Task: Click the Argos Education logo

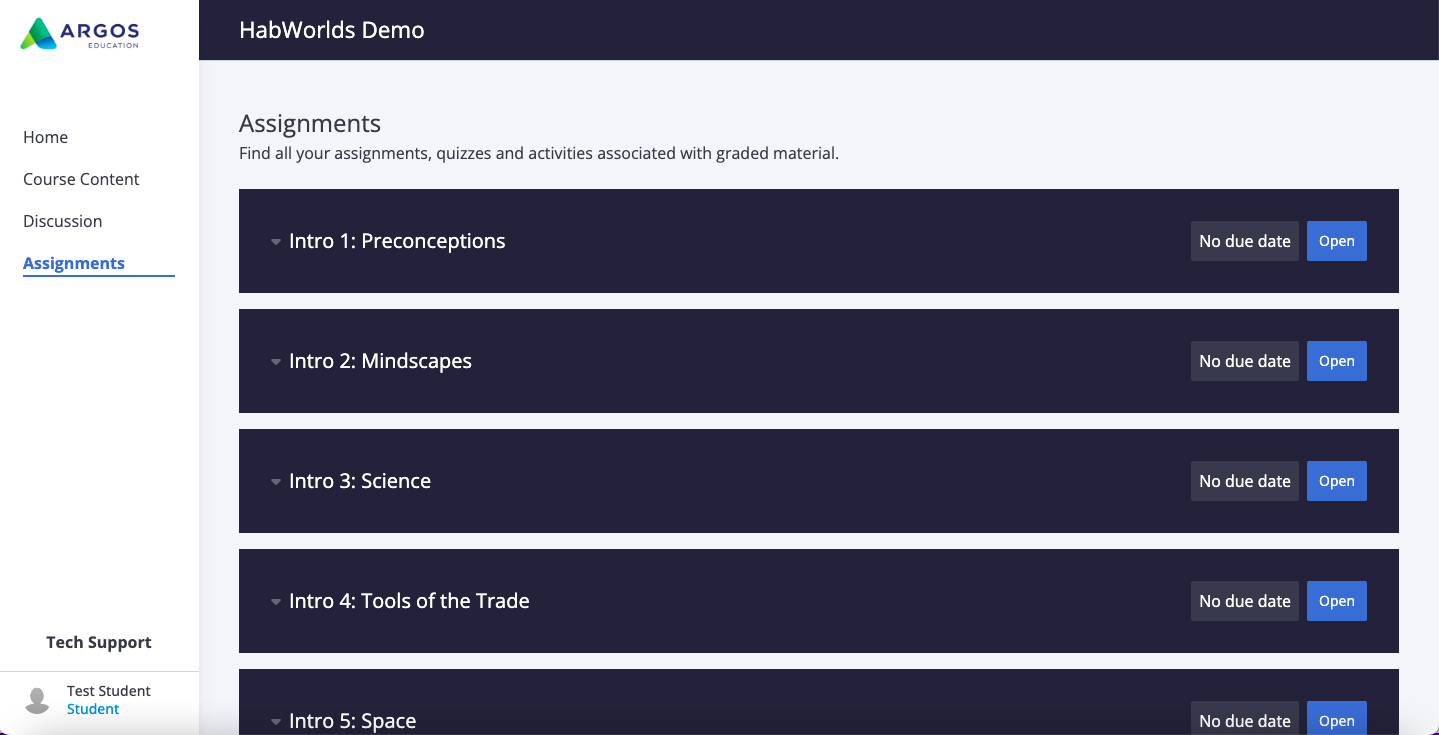Action: (x=79, y=33)
